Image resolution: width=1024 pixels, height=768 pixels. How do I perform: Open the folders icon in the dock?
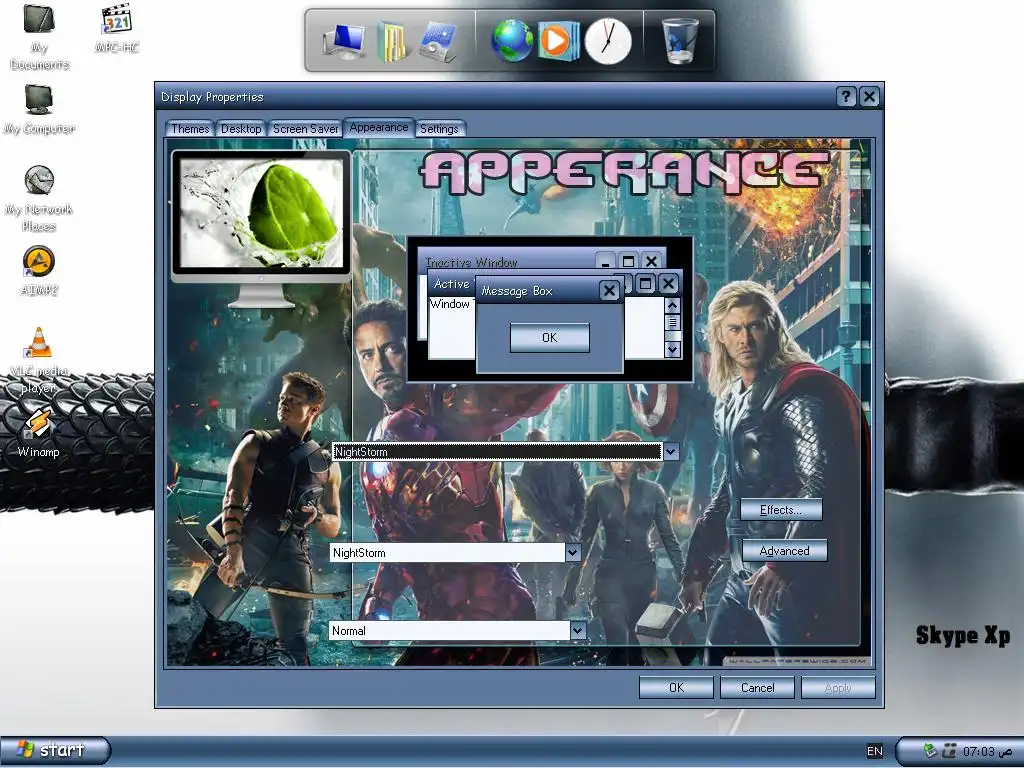[392, 42]
